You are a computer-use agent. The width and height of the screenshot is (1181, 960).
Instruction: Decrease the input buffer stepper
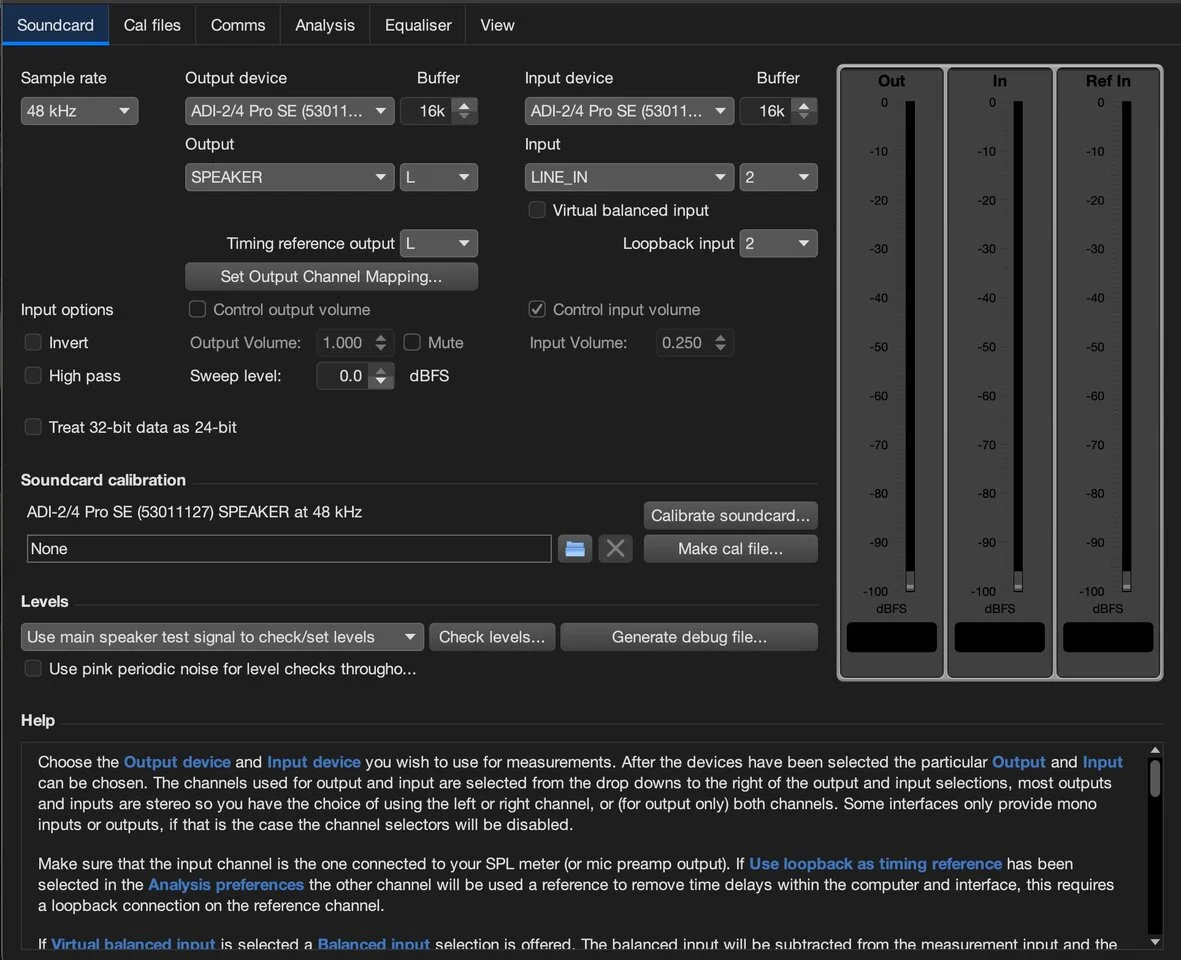(x=804, y=117)
